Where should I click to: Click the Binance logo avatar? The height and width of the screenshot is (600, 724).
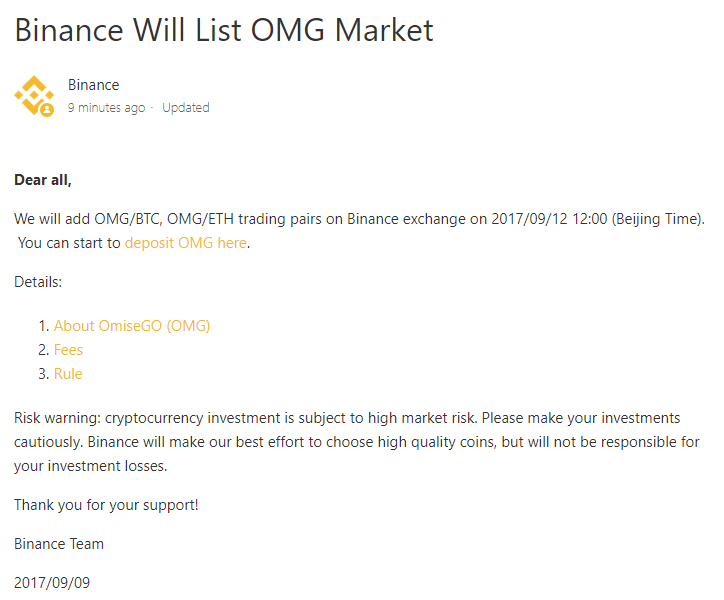33,95
